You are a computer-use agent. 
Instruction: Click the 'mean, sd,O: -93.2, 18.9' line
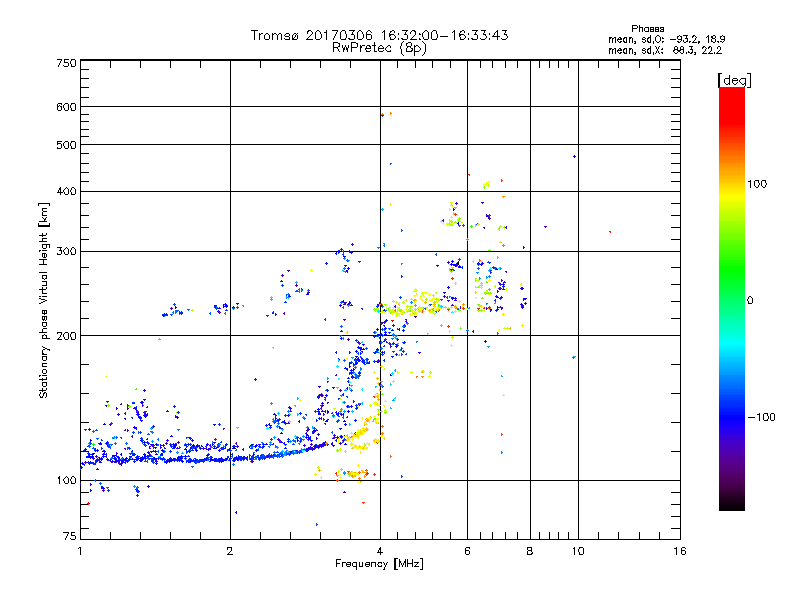tap(666, 40)
